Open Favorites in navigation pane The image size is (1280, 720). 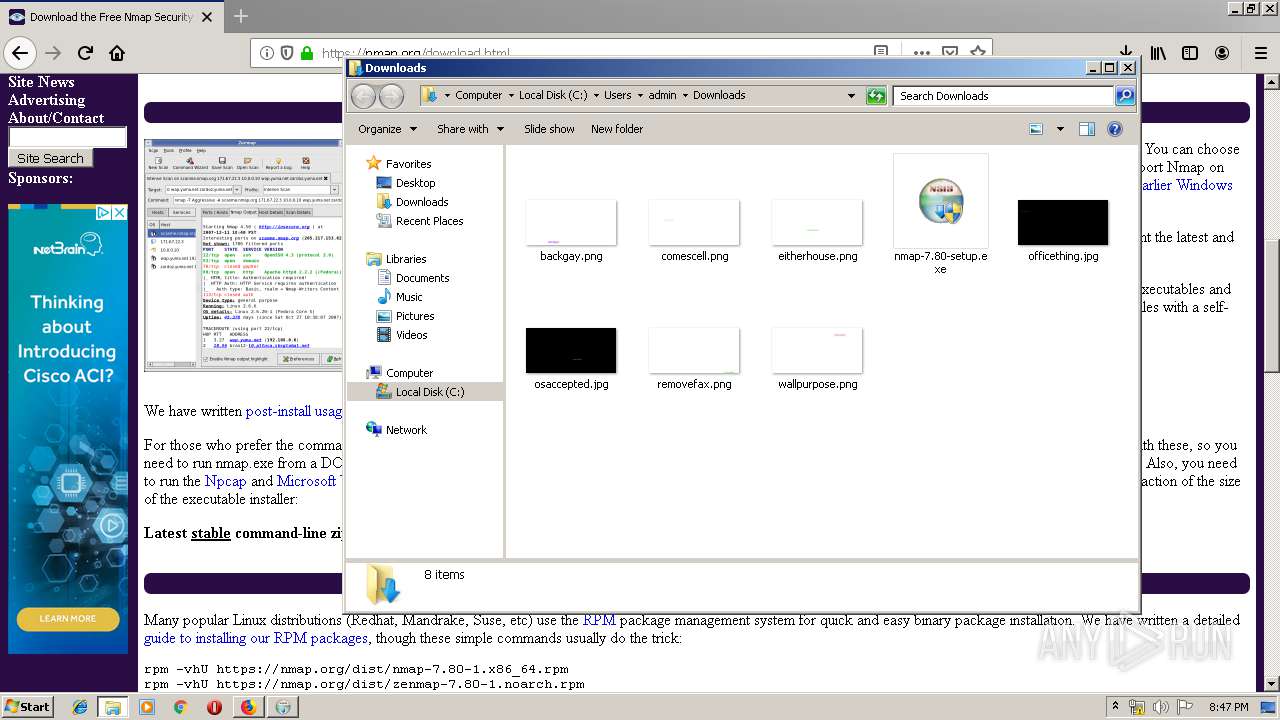pyautogui.click(x=408, y=164)
